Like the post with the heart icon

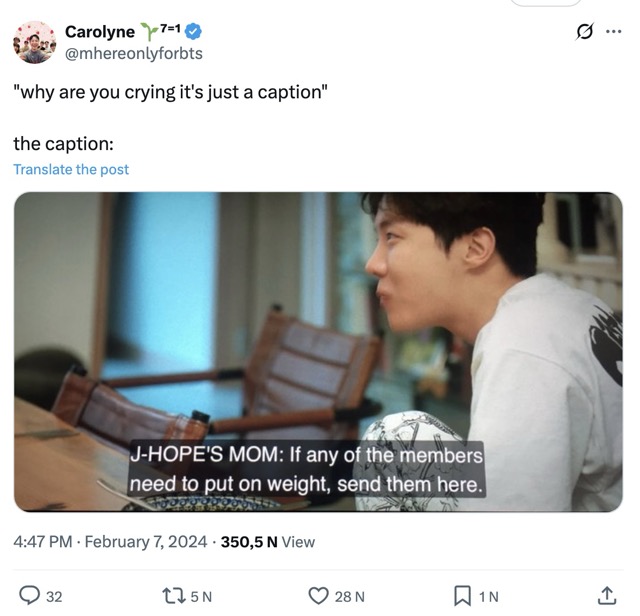tap(318, 596)
